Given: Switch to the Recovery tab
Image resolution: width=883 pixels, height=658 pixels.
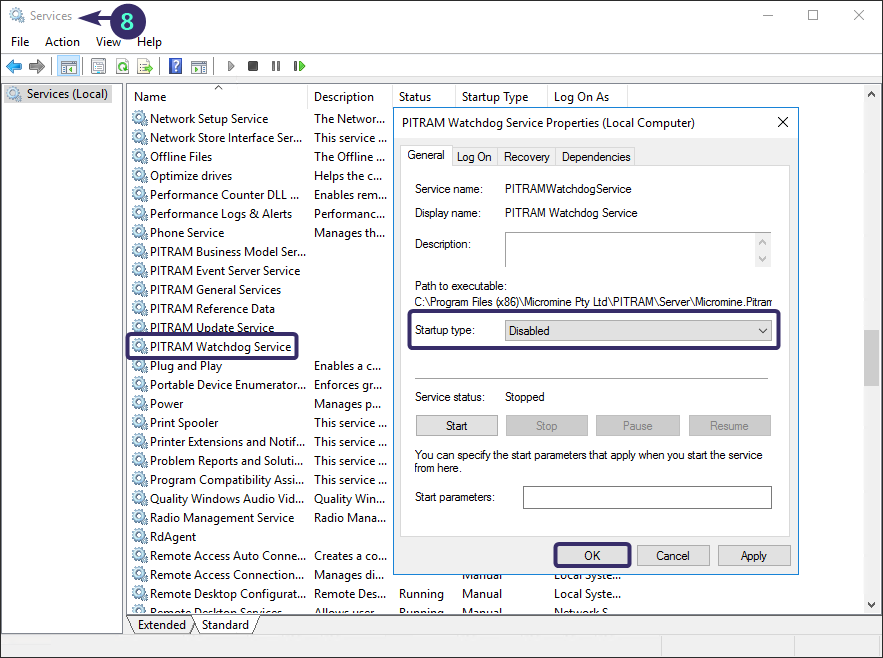Looking at the screenshot, I should tap(526, 156).
